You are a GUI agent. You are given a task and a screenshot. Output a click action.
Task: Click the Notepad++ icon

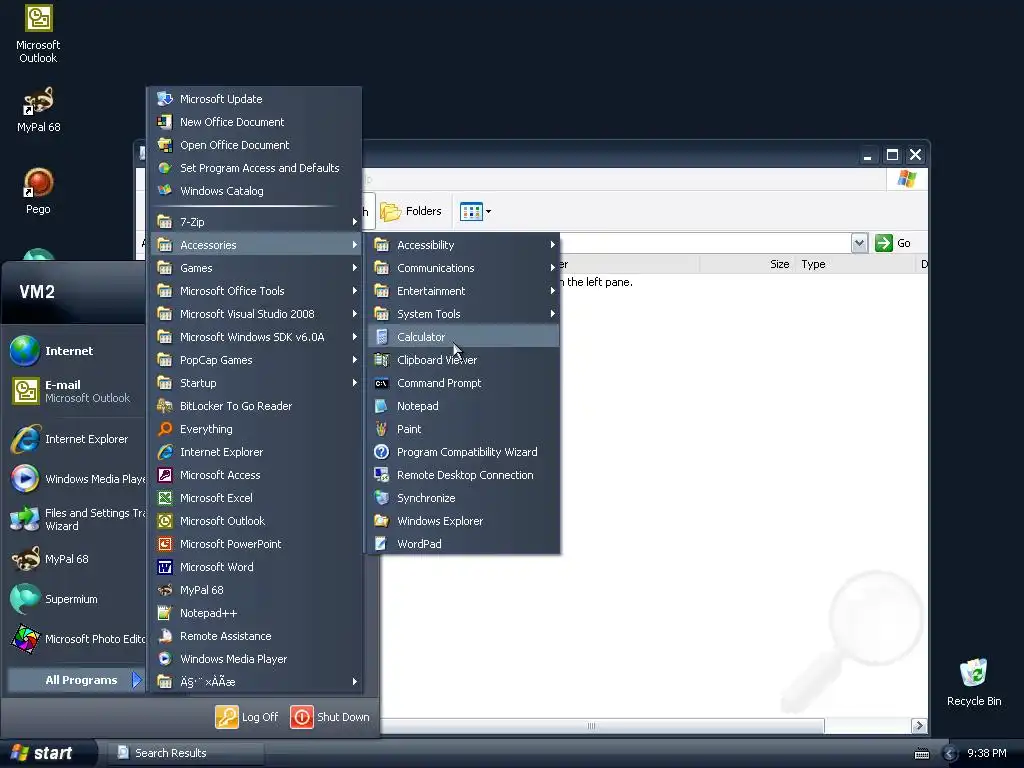[x=165, y=613]
